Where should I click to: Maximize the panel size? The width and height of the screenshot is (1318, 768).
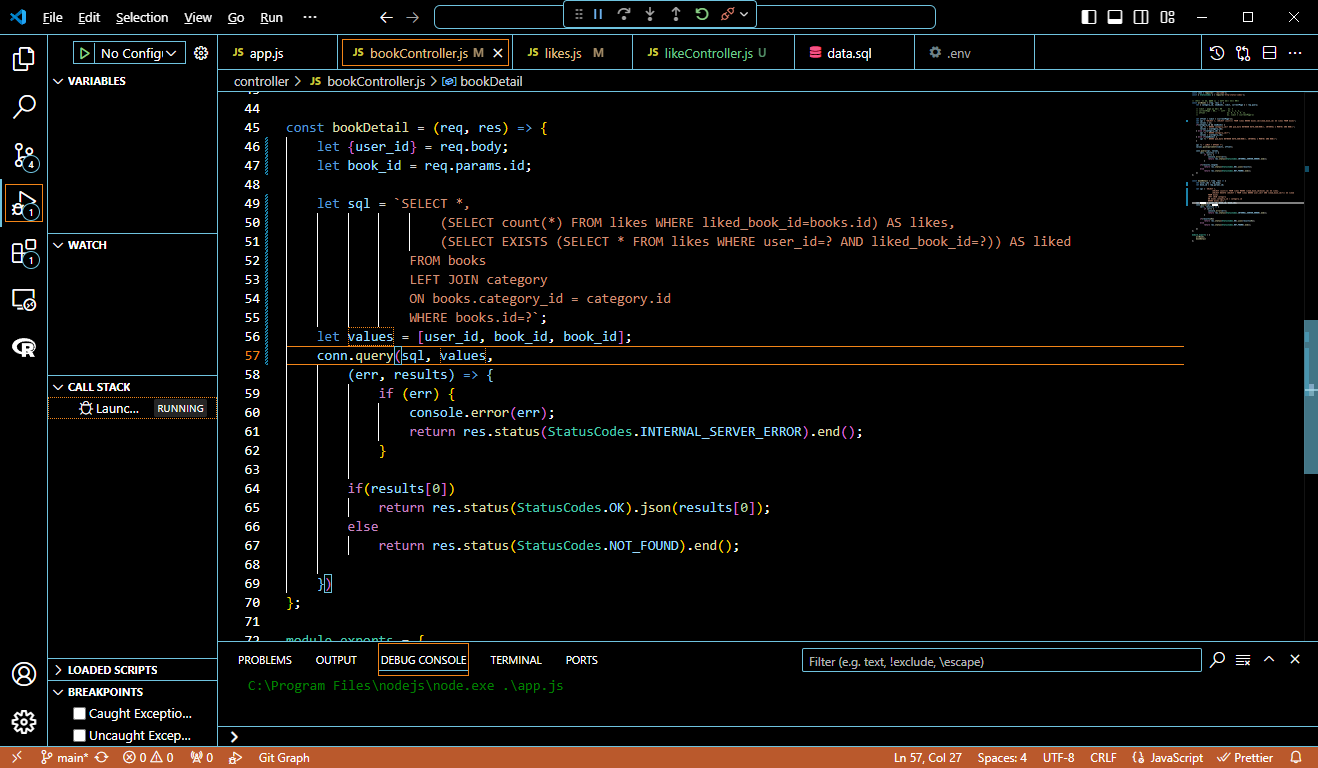pos(1269,660)
